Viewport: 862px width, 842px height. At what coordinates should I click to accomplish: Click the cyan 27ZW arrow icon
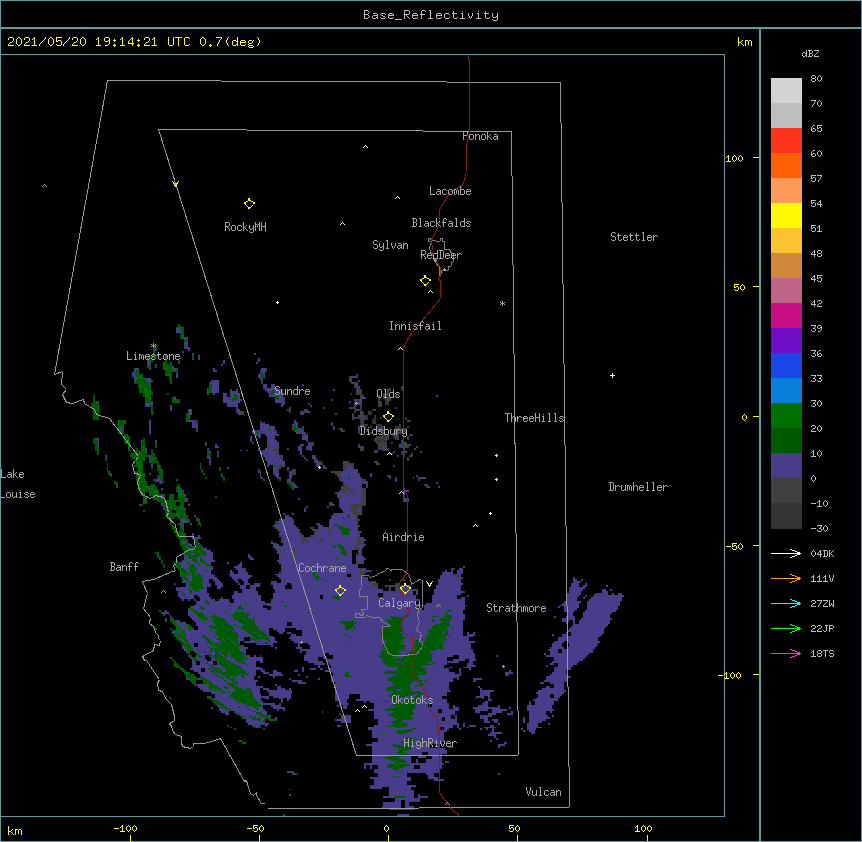[786, 603]
